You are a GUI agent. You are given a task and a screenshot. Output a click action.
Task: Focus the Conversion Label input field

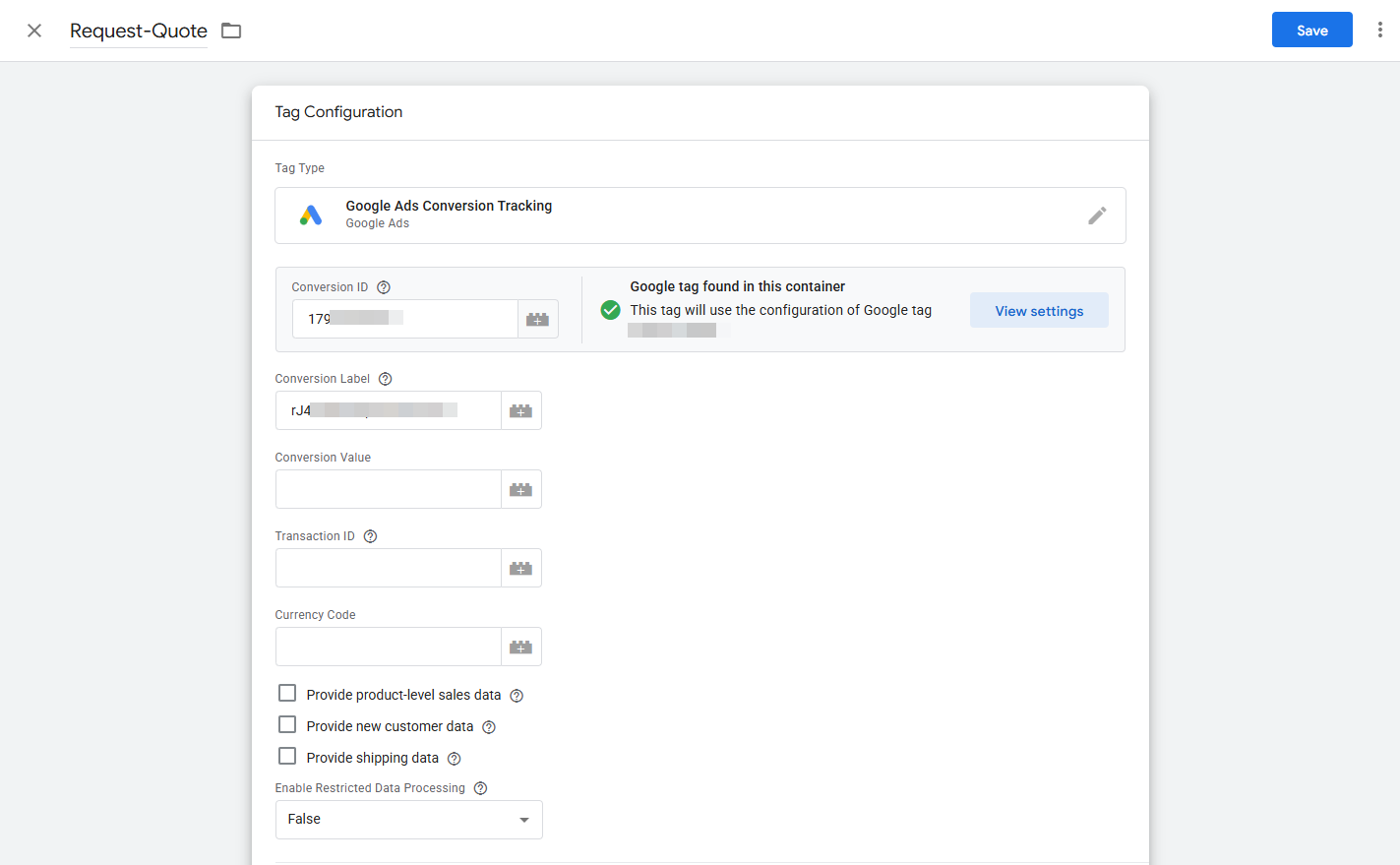coord(389,410)
